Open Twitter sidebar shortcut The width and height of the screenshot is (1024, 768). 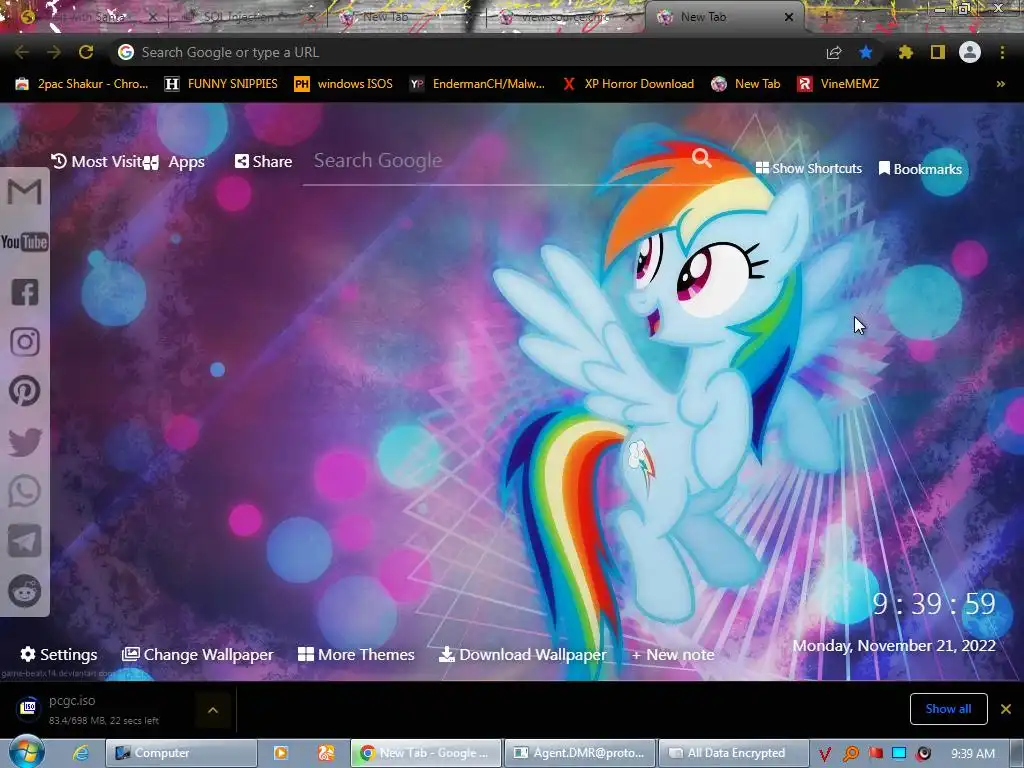click(25, 441)
